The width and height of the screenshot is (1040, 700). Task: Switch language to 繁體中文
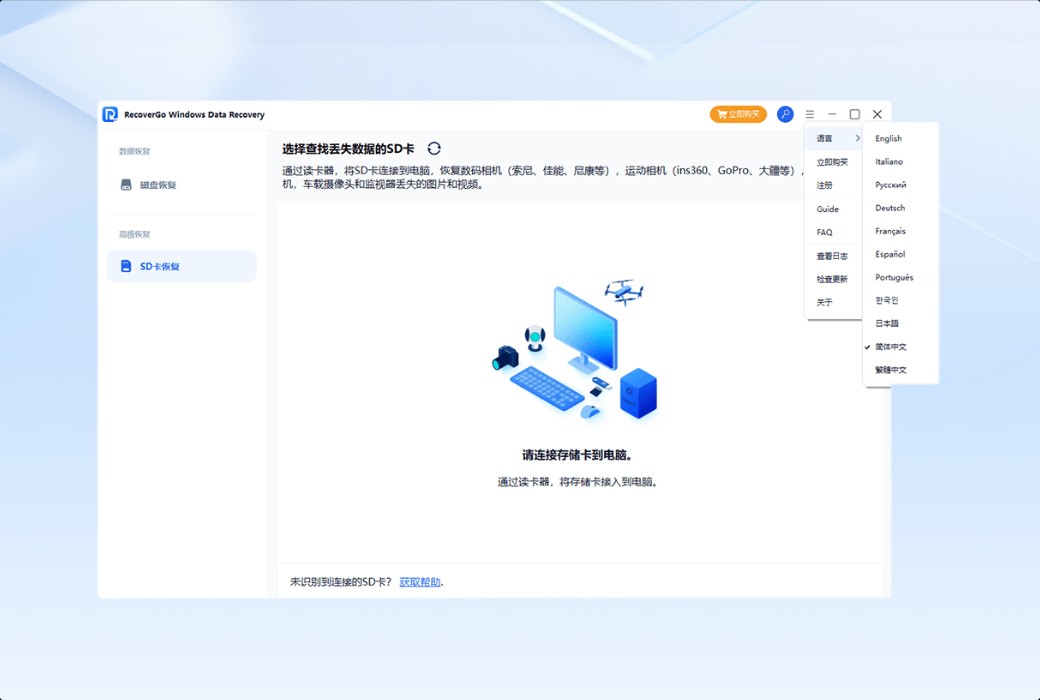(890, 370)
